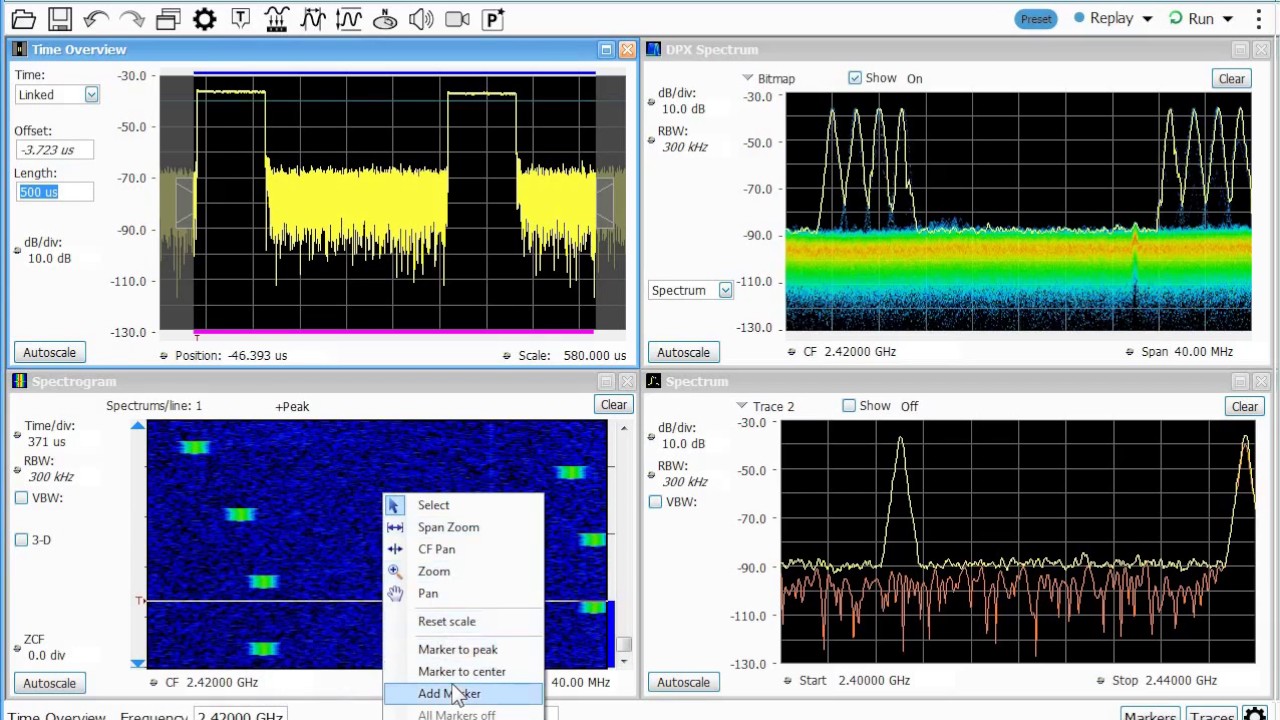Click Autoscale in Spectrogram panel
The image size is (1280, 720).
[49, 683]
